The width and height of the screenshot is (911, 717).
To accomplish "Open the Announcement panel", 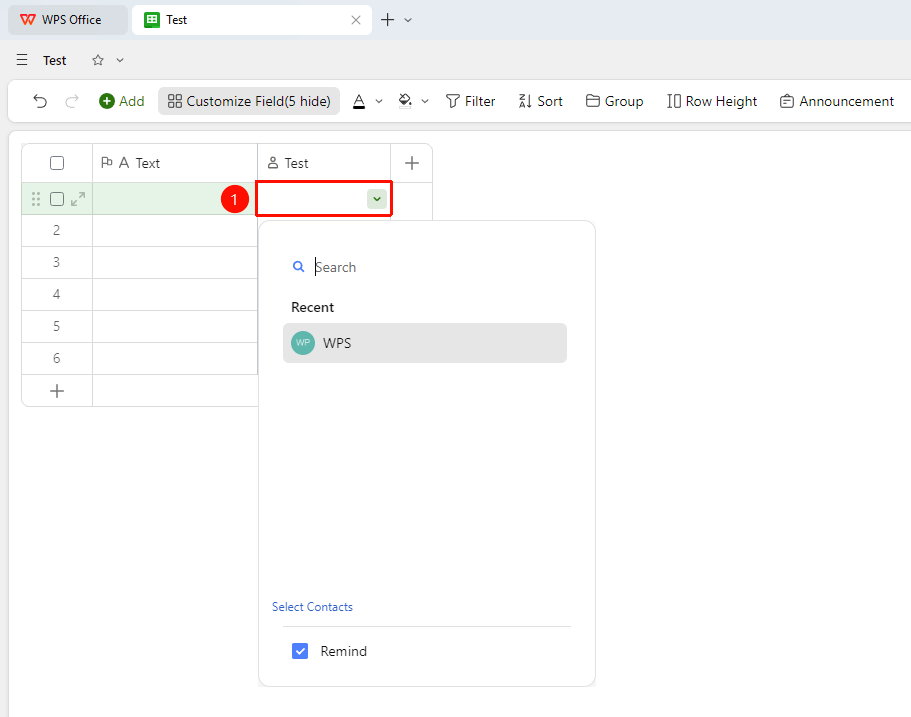I will pyautogui.click(x=837, y=101).
